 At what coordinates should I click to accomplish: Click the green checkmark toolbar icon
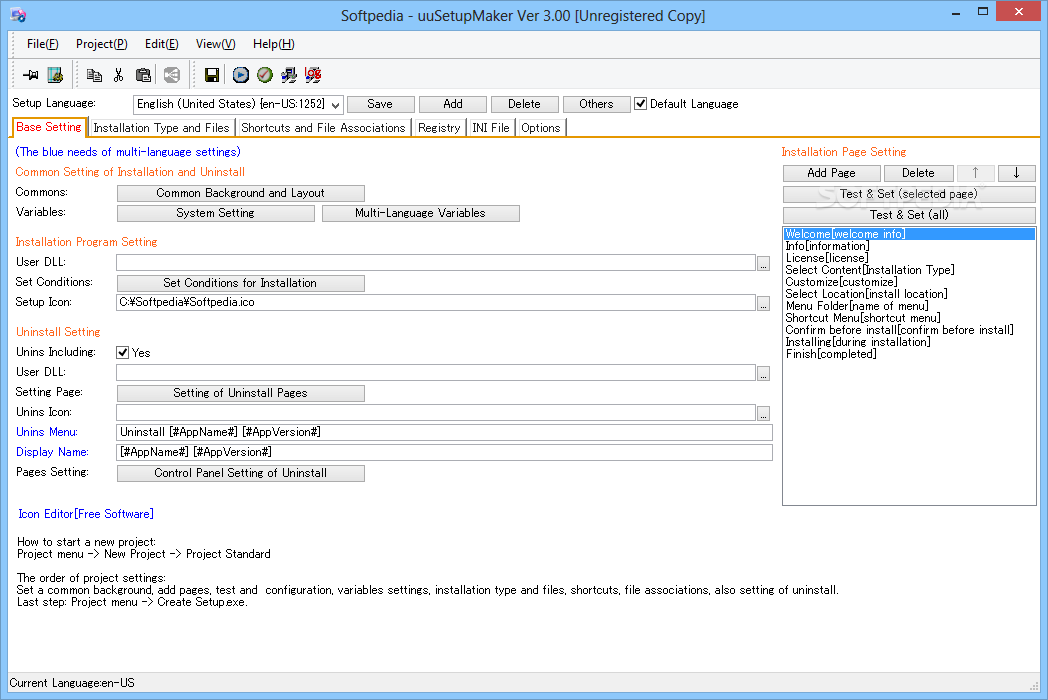(265, 75)
